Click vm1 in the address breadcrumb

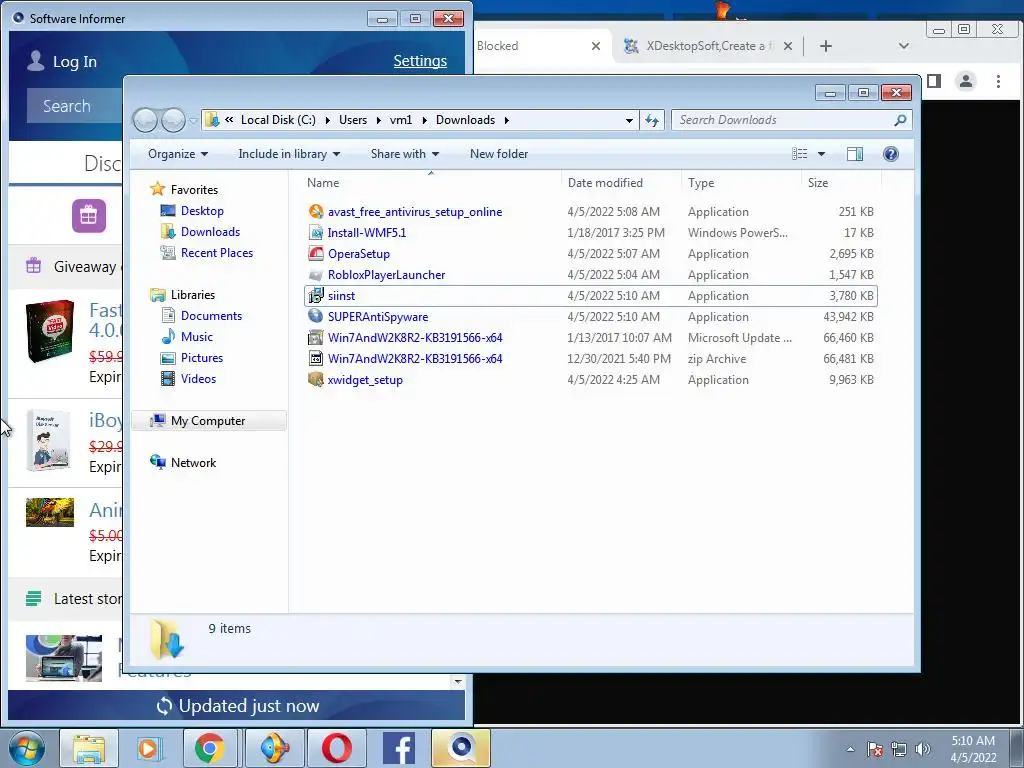tap(401, 120)
